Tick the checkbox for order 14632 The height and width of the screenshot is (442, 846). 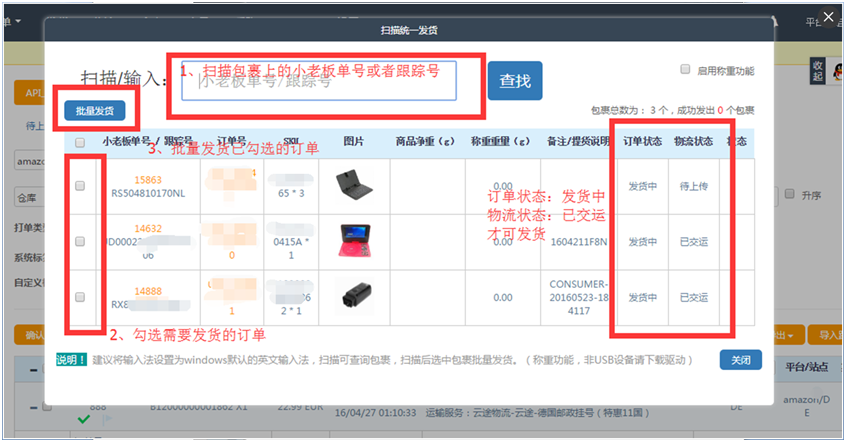80,241
